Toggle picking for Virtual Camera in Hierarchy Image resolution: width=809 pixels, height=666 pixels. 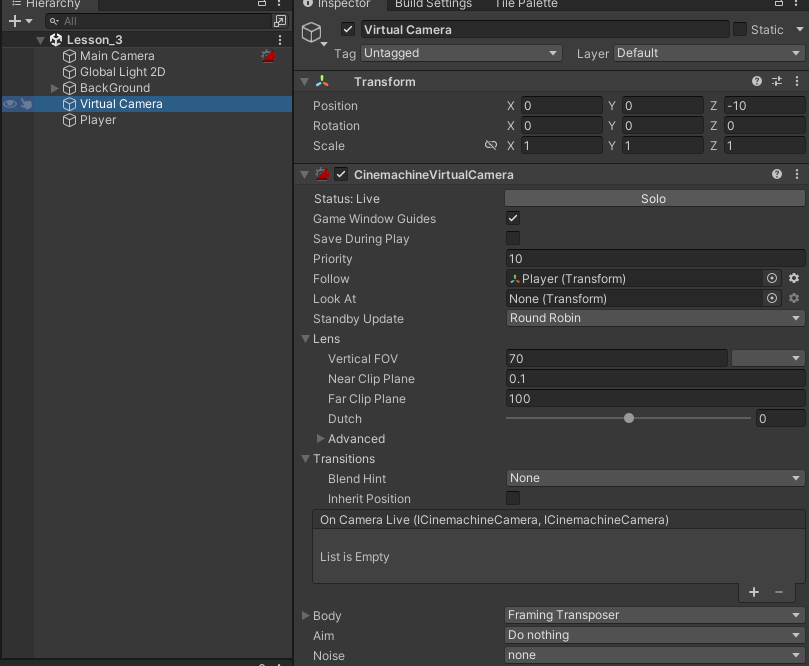point(26,104)
